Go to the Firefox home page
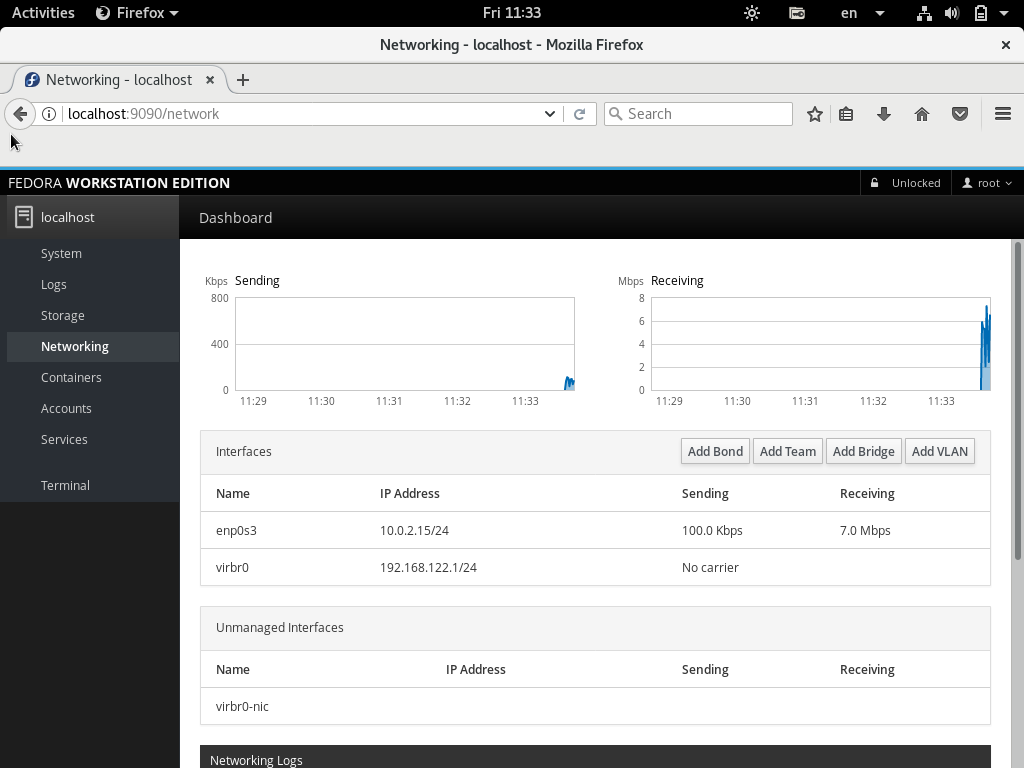Viewport: 1024px width, 768px height. pos(921,114)
